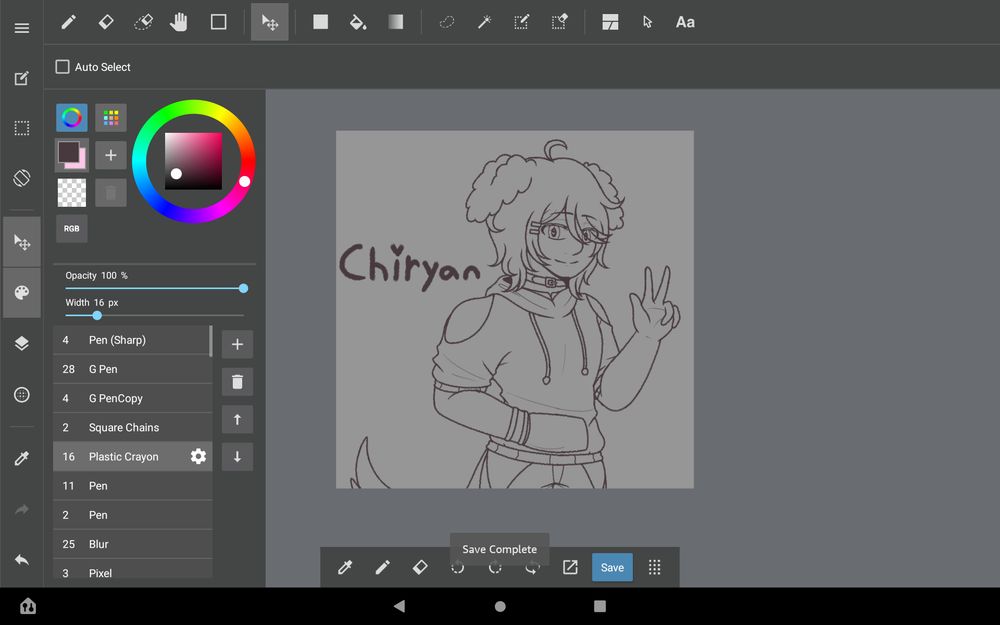Select the Brush pencil tool in top toolbar
This screenshot has width=1000, height=625.
coord(68,22)
